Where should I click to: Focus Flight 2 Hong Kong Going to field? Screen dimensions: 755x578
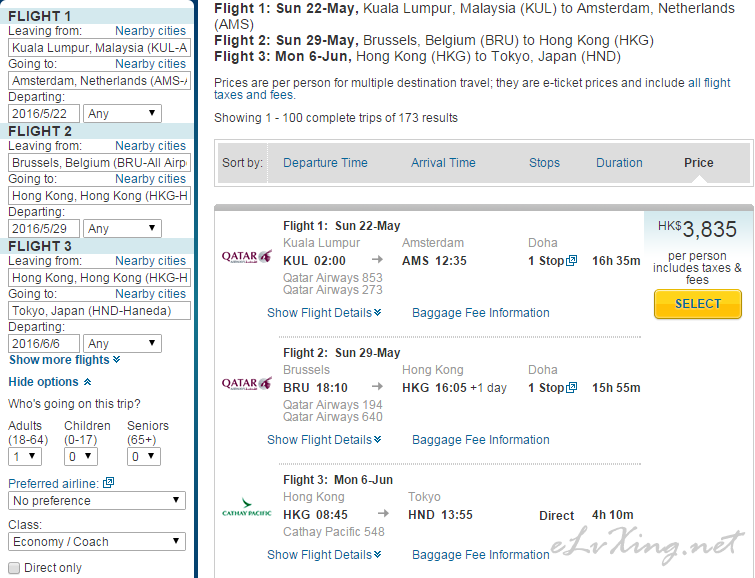100,196
